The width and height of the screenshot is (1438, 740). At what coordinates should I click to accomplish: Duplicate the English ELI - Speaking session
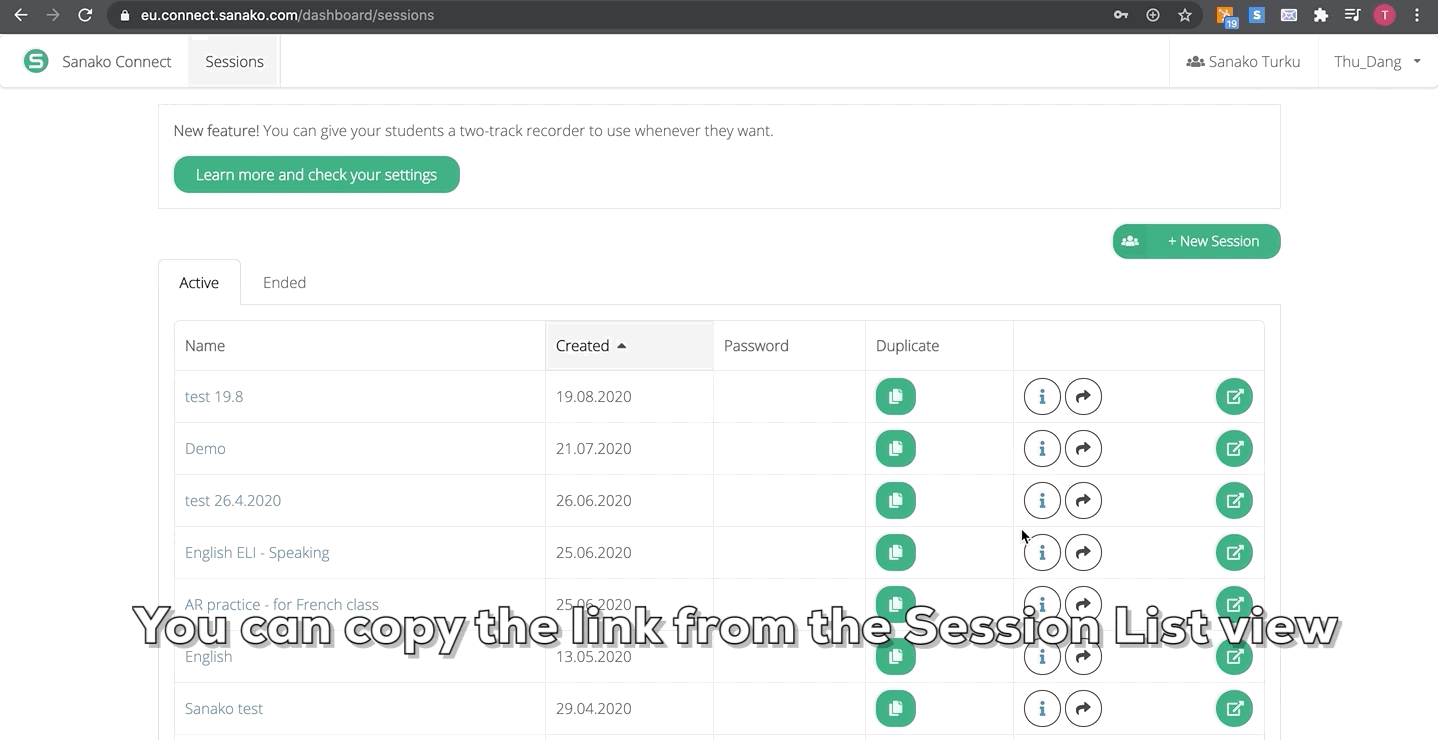tap(895, 552)
